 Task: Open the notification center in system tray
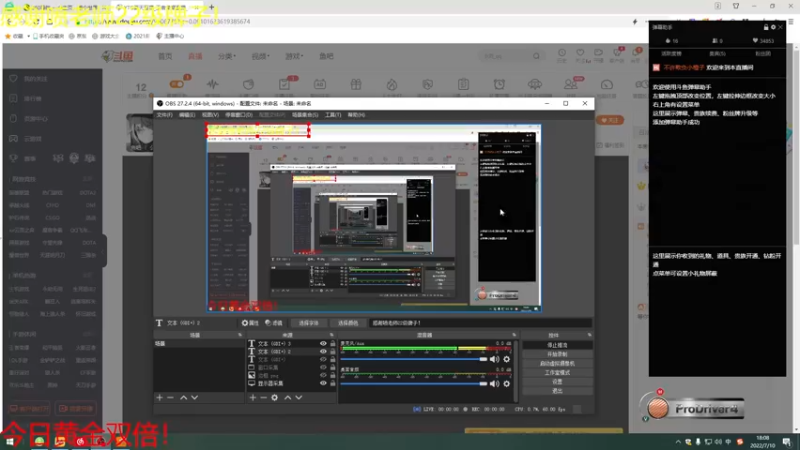click(x=786, y=442)
